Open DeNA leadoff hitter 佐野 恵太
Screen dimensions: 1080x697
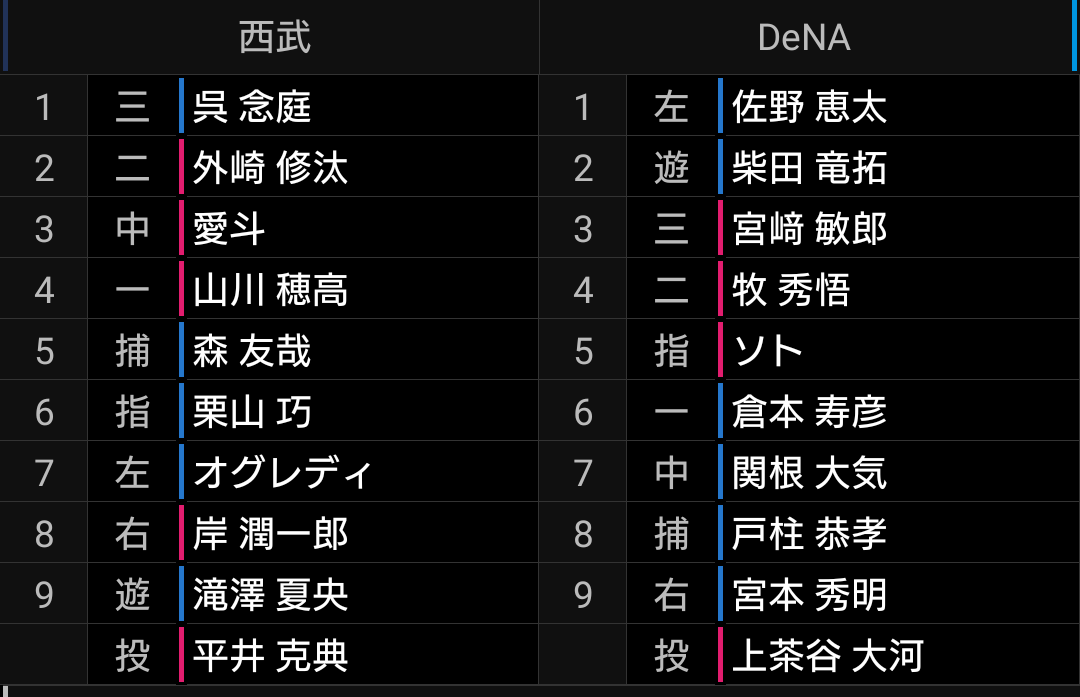(x=809, y=106)
